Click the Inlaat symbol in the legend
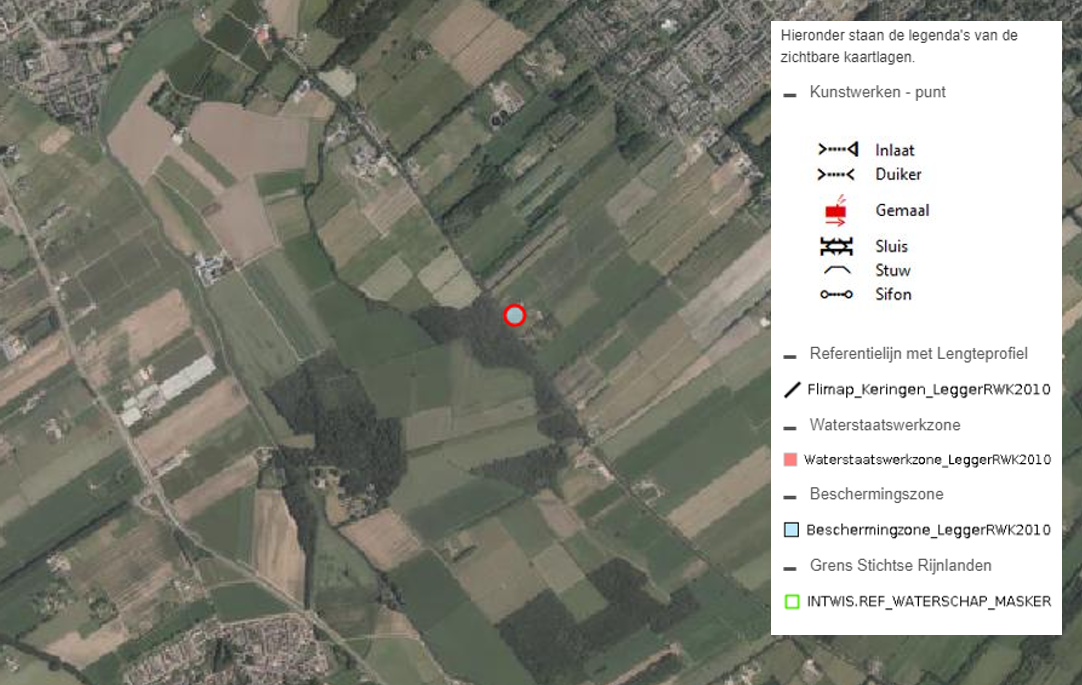 (x=838, y=150)
